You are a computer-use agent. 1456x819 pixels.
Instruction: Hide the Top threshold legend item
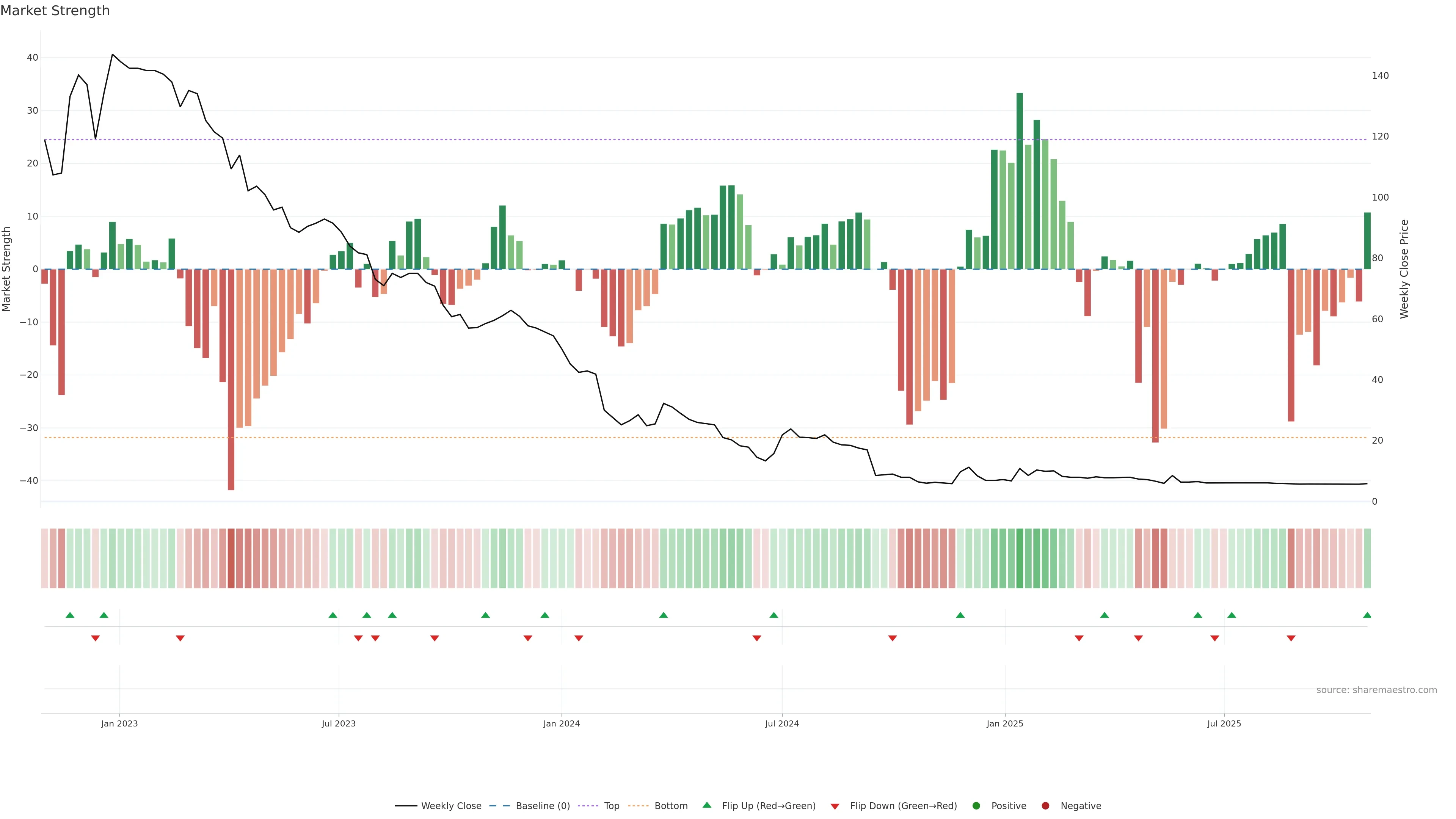[x=611, y=805]
